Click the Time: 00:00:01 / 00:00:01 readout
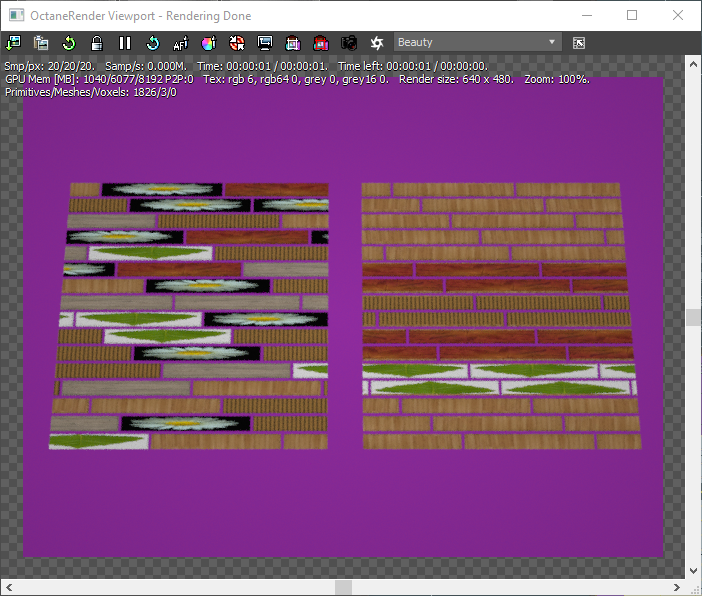This screenshot has width=702, height=596. (x=263, y=66)
